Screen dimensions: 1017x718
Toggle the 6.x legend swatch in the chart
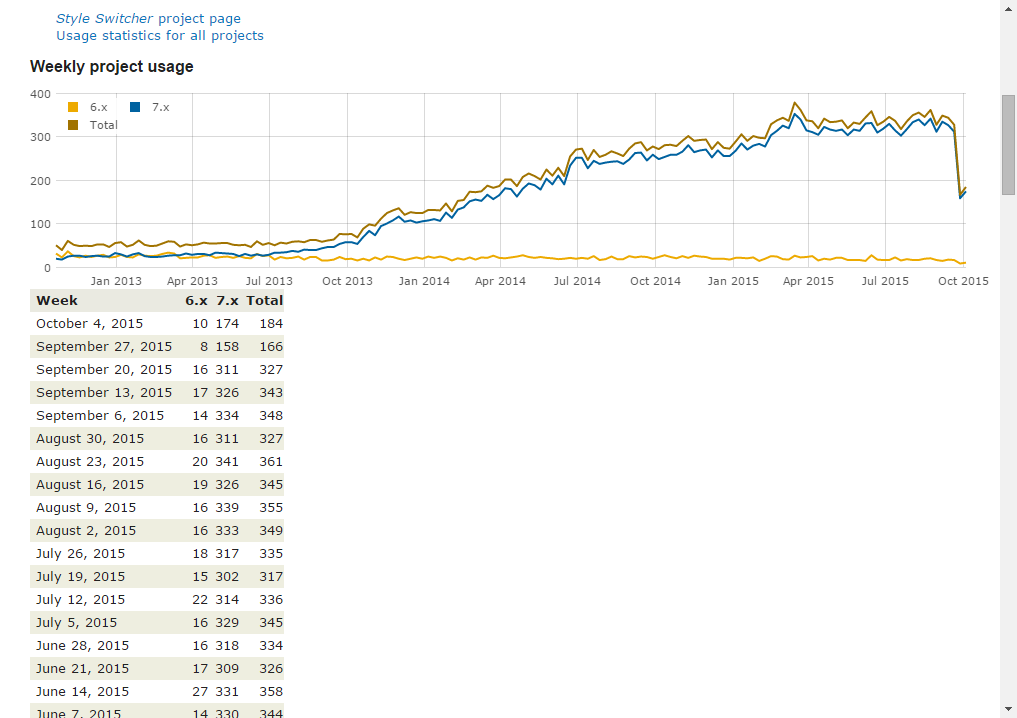(72, 106)
